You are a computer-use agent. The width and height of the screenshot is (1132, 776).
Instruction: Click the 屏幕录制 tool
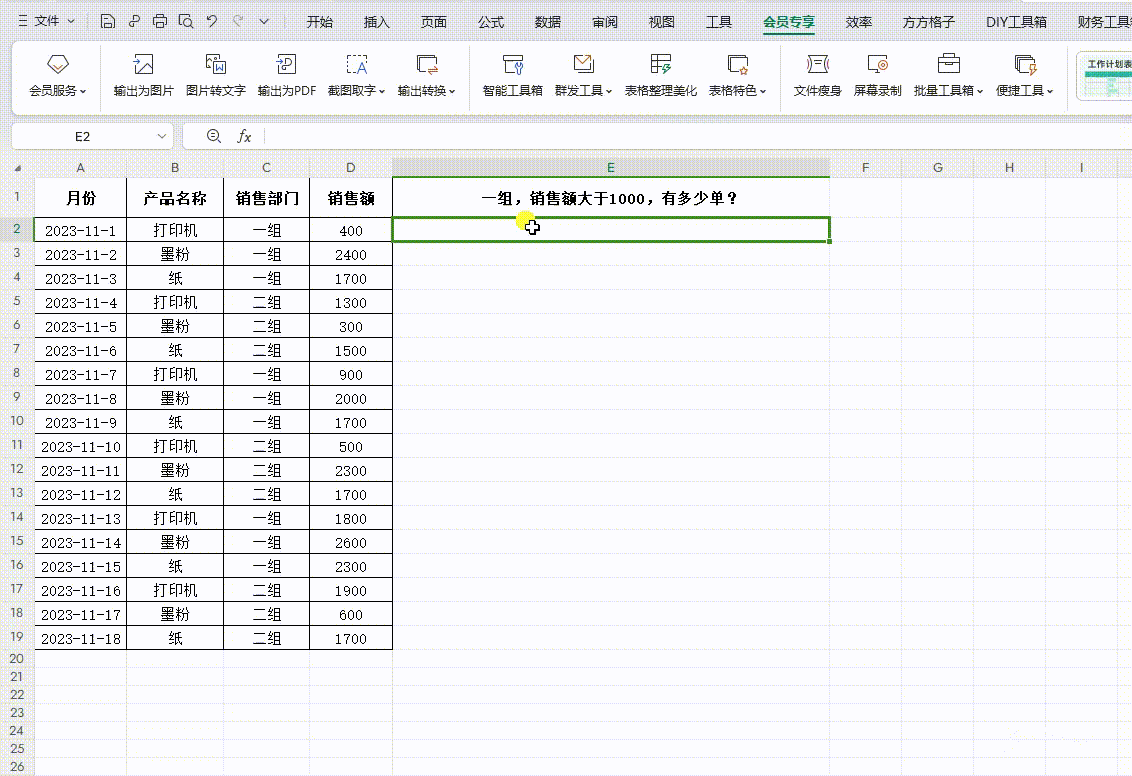point(877,75)
